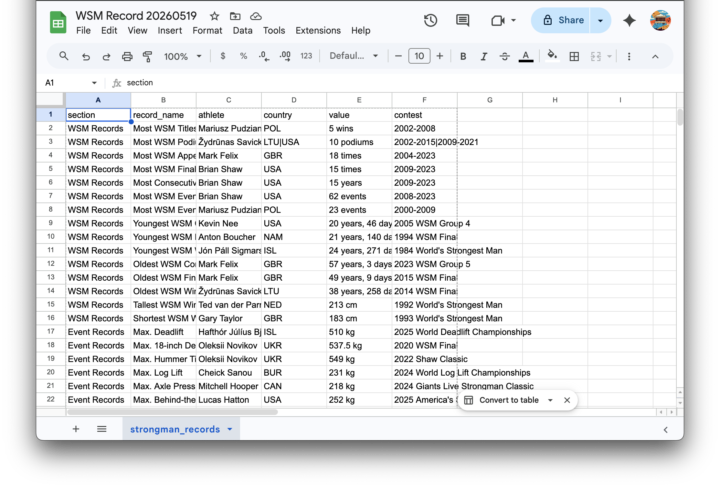Choose text color with underlined A

pos(526,56)
